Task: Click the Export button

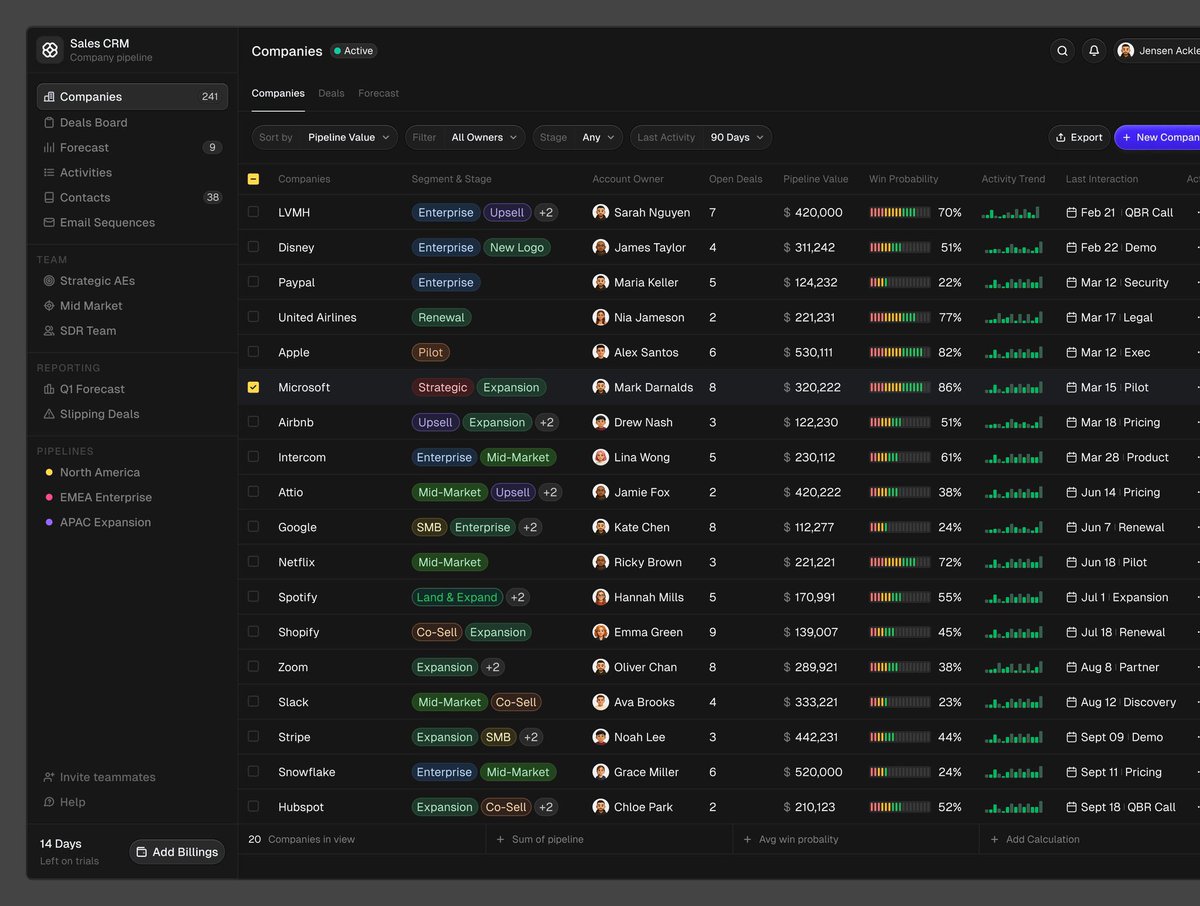Action: pos(1078,138)
